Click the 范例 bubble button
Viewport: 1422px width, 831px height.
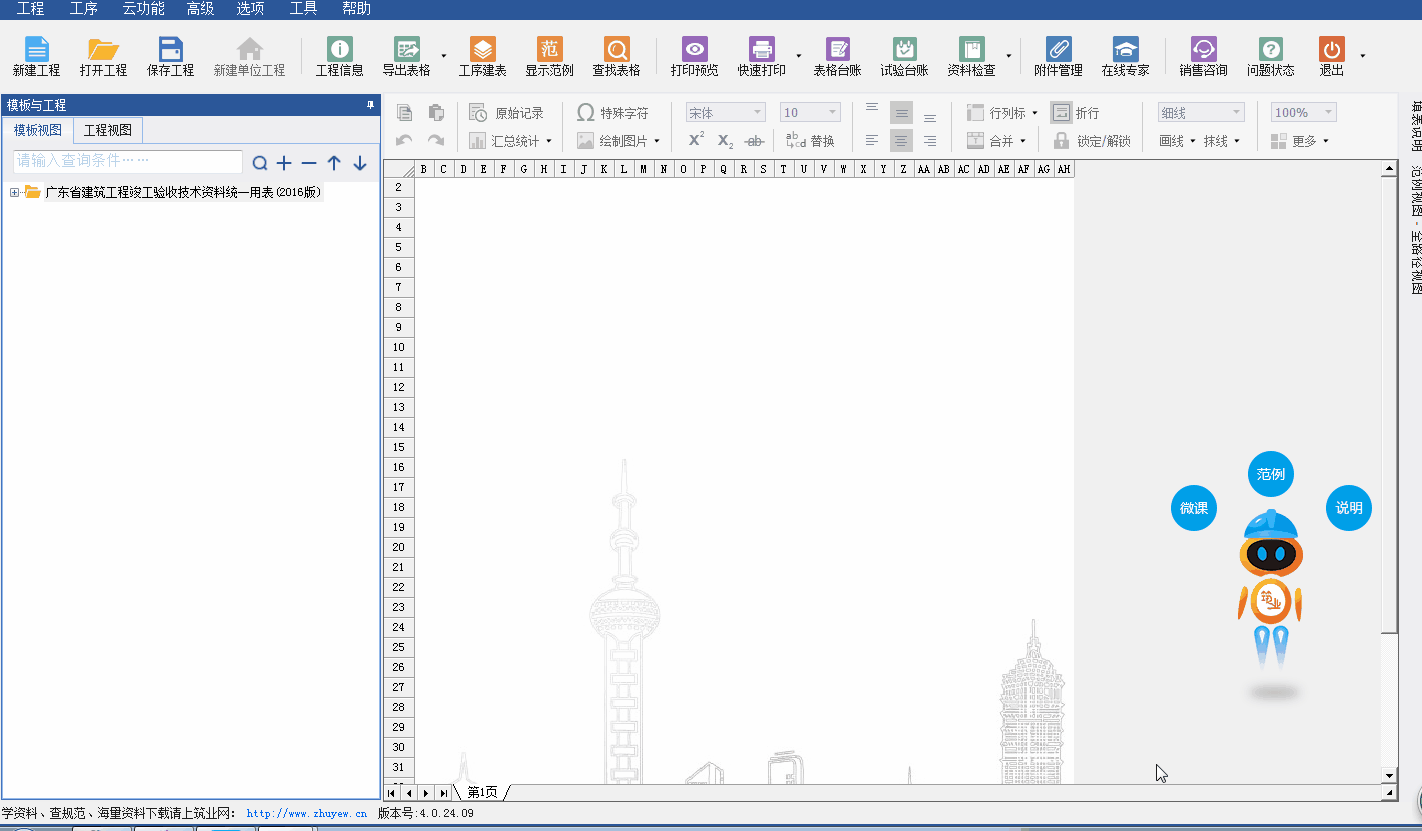[x=1270, y=474]
